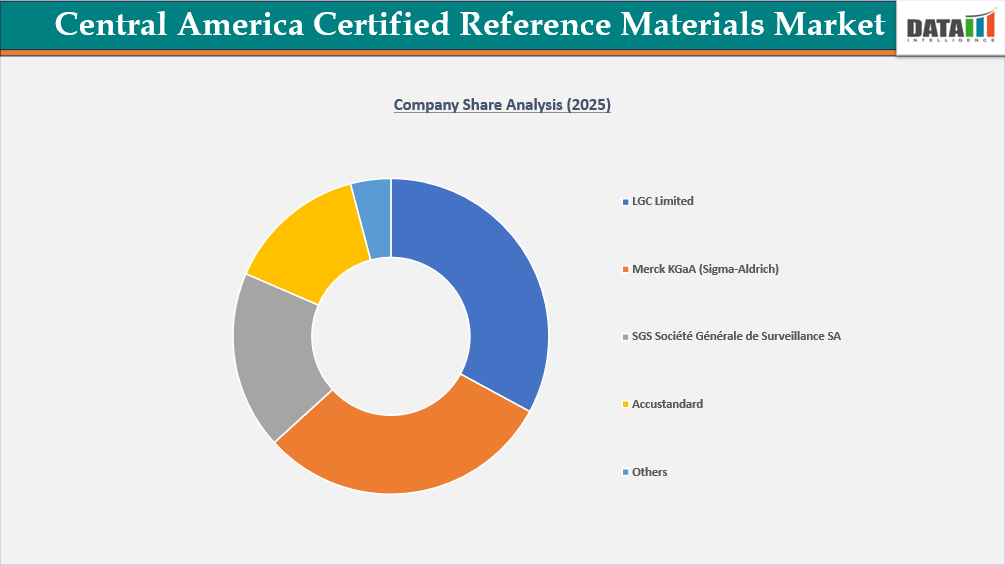Select the LGC Limited legend label
This screenshot has width=1005, height=565.
pyautogui.click(x=663, y=201)
